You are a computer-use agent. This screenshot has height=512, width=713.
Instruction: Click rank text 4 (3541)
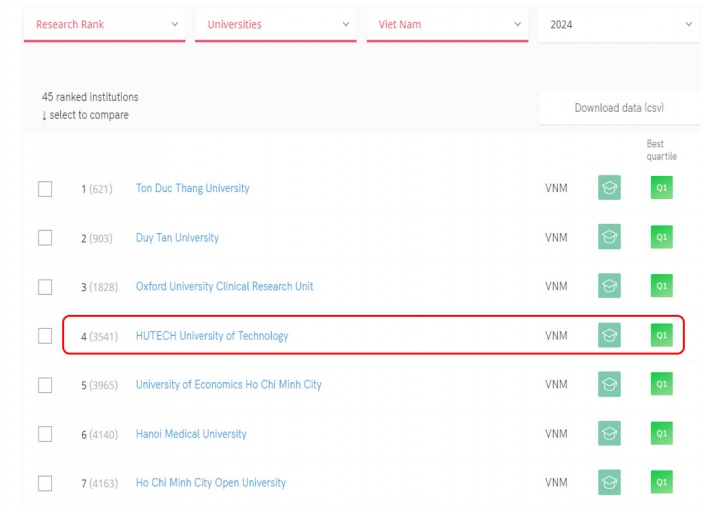point(100,336)
